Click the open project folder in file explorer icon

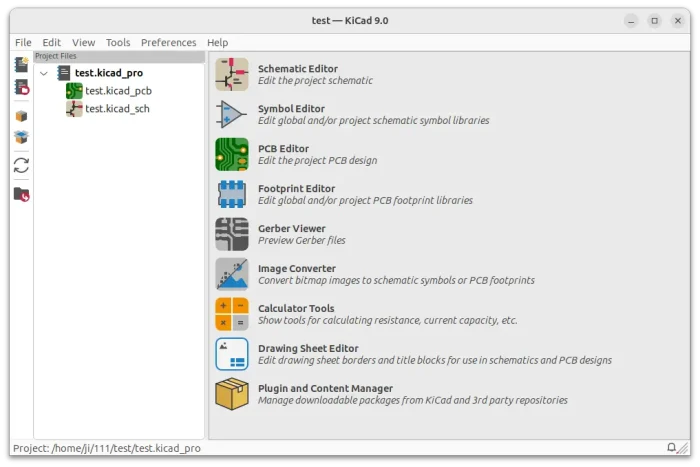coord(21,195)
